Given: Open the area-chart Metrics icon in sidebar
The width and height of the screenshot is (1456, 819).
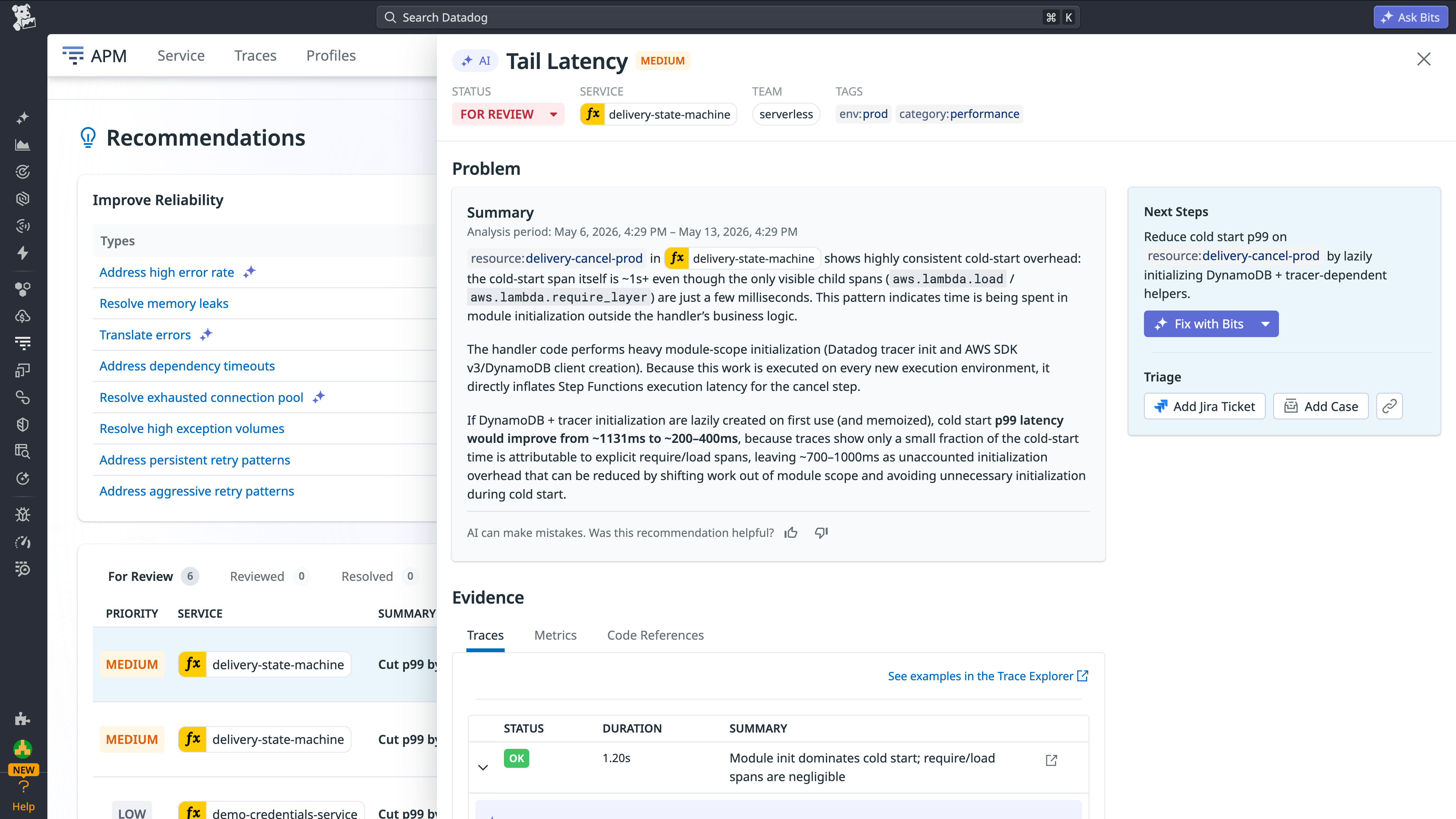Looking at the screenshot, I should pos(23,145).
